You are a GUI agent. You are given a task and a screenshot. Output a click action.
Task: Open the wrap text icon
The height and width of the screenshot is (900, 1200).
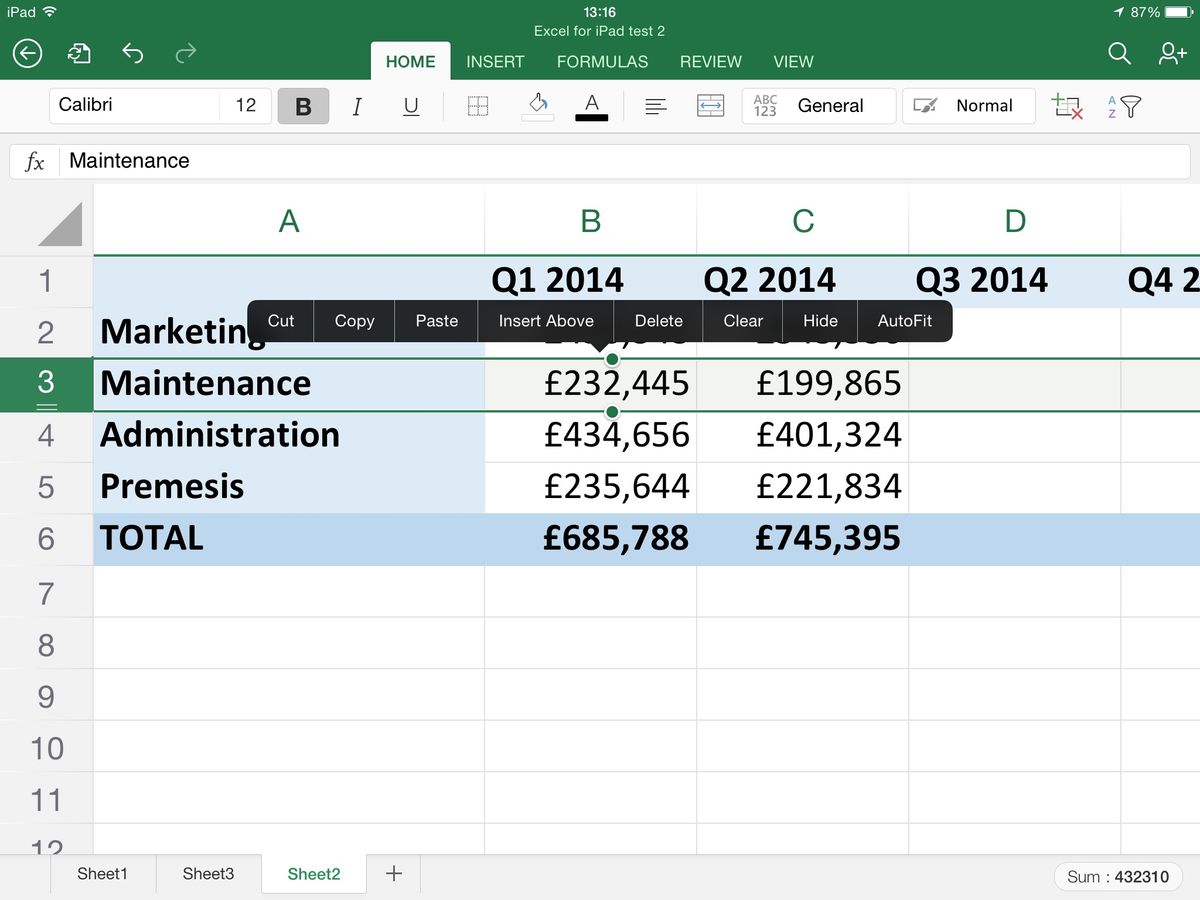[x=710, y=106]
